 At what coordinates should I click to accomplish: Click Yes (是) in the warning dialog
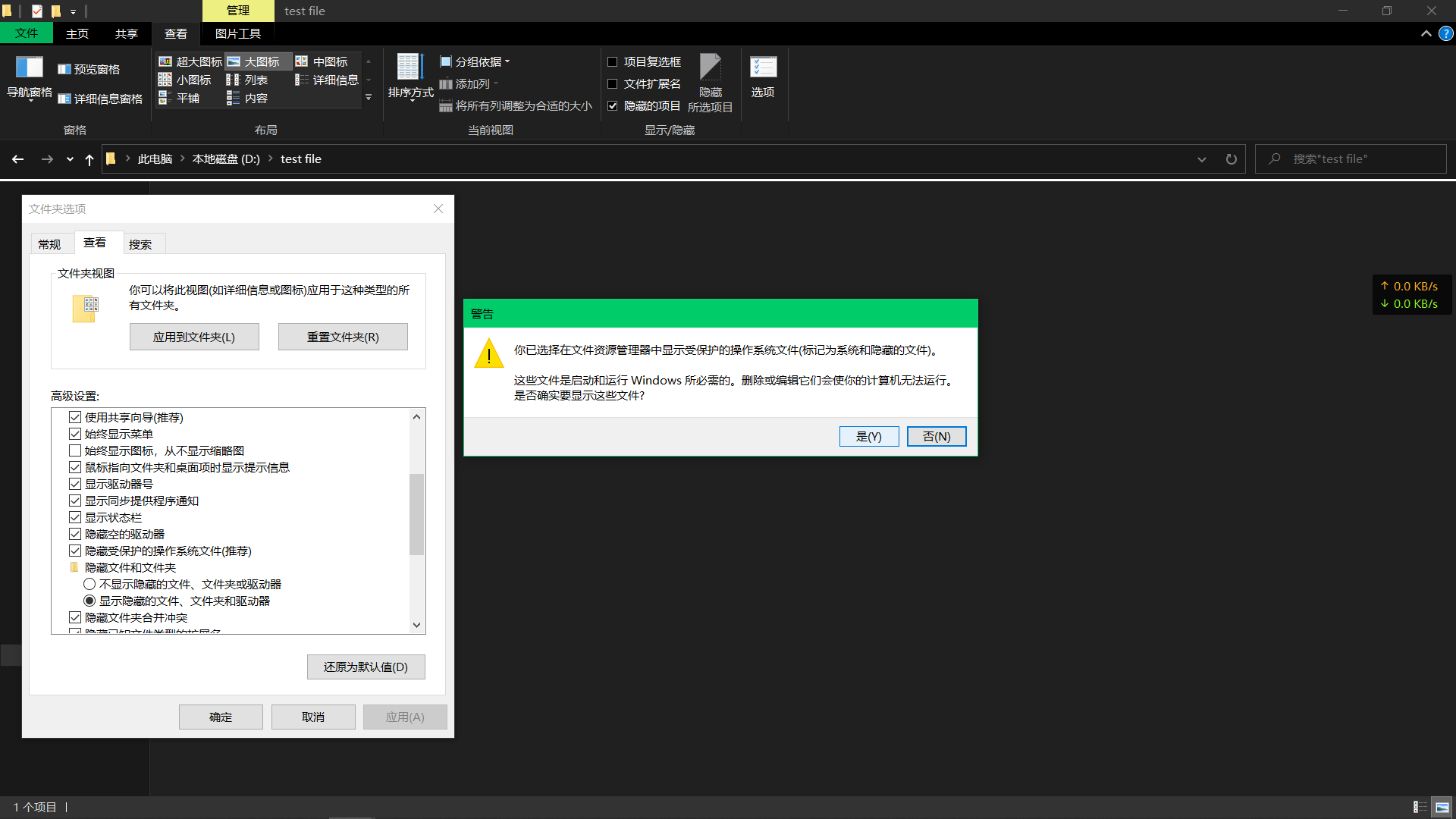point(868,437)
